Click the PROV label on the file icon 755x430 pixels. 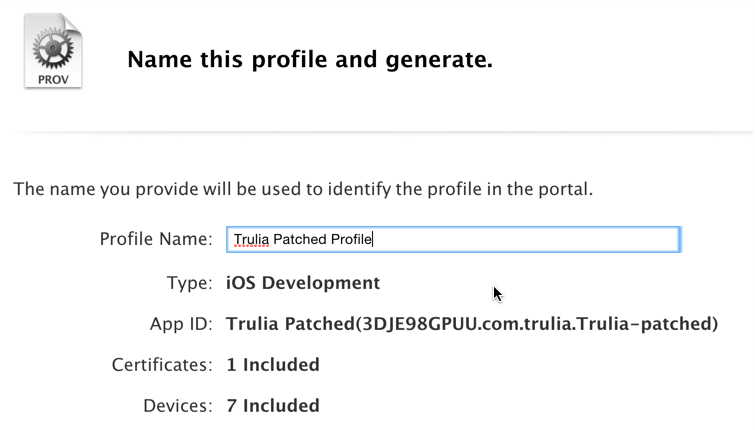[x=53, y=79]
